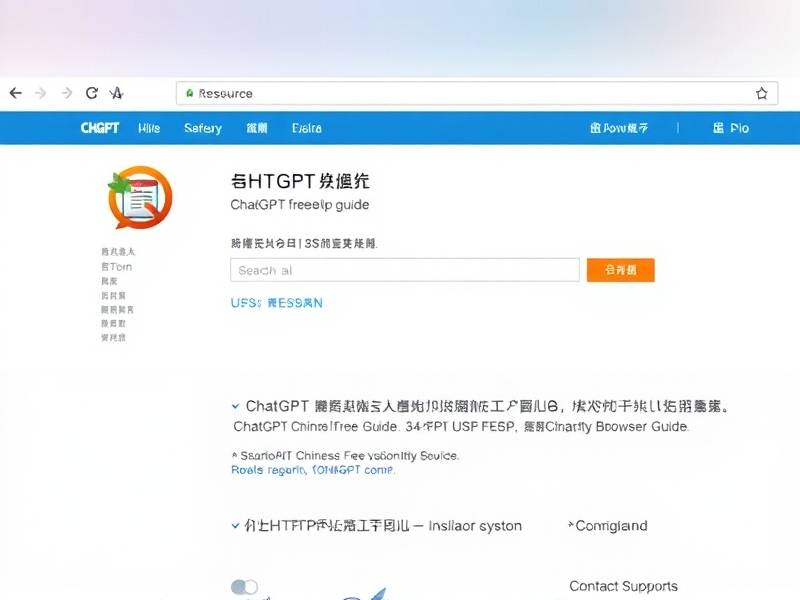Select Hile in the blue navigation bar

click(x=149, y=128)
